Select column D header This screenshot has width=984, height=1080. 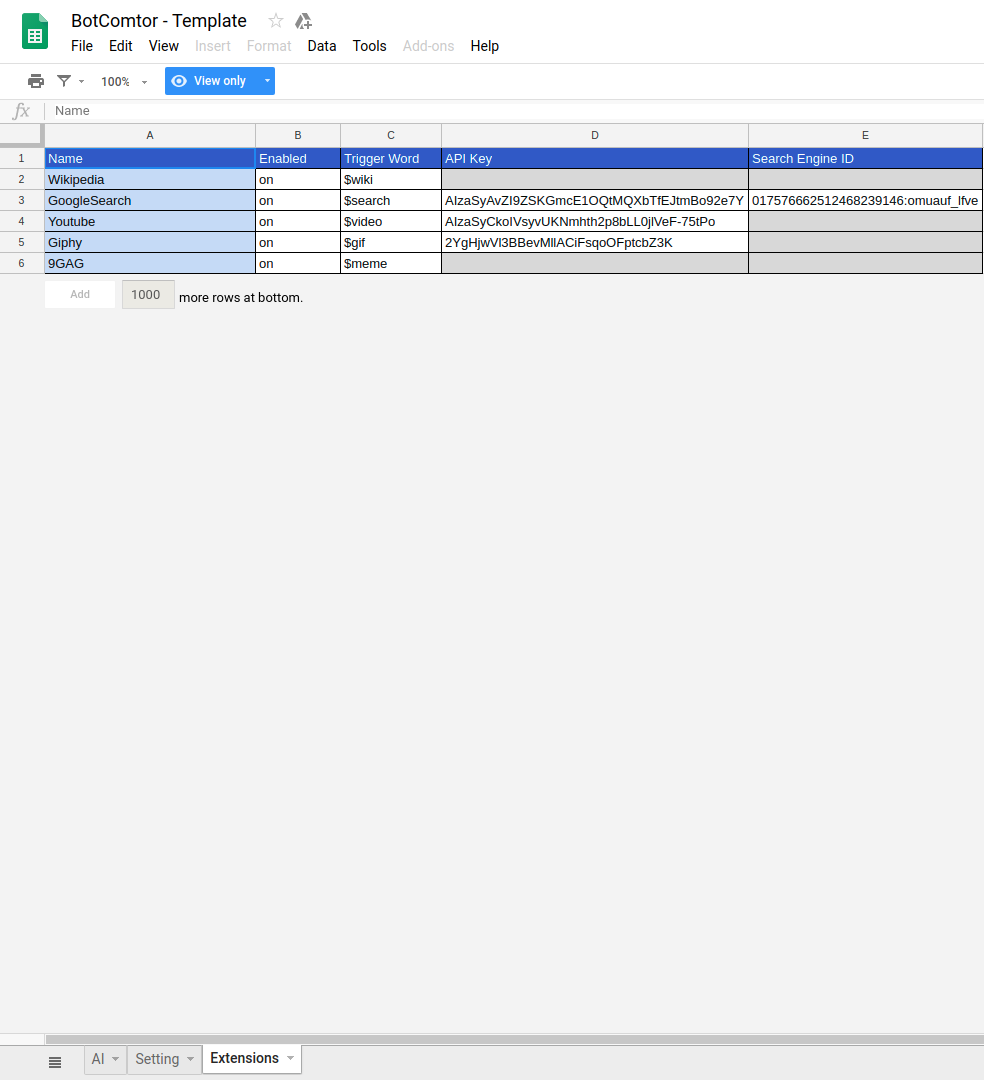(x=595, y=136)
